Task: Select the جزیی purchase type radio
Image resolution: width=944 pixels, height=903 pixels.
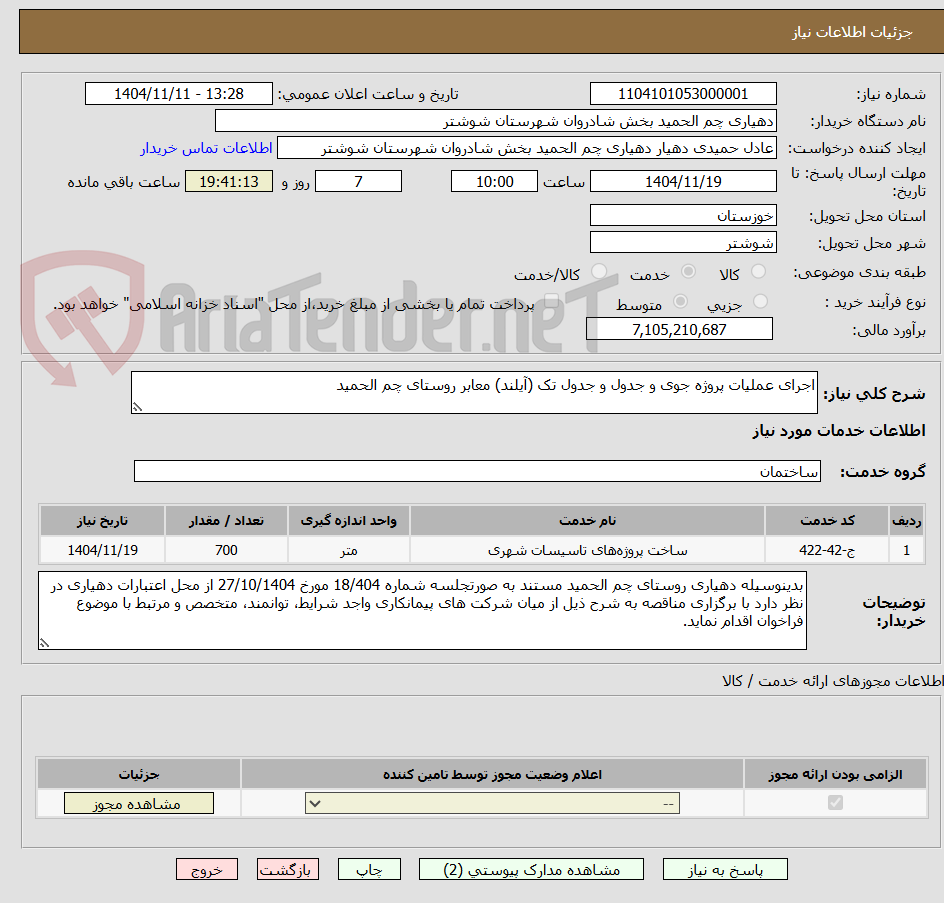Action: pyautogui.click(x=760, y=302)
